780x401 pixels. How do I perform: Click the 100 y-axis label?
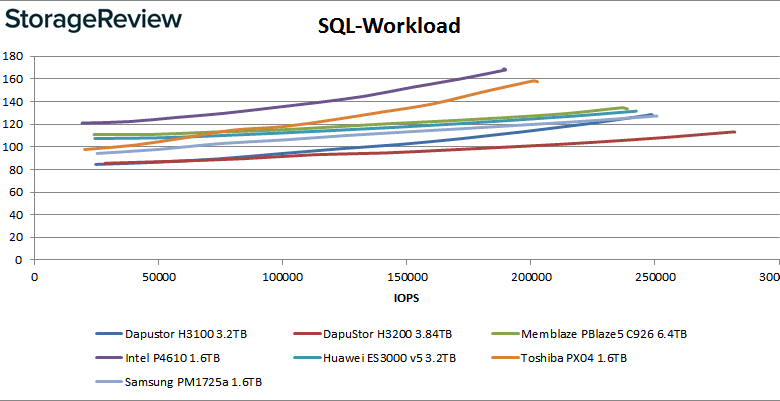point(12,147)
